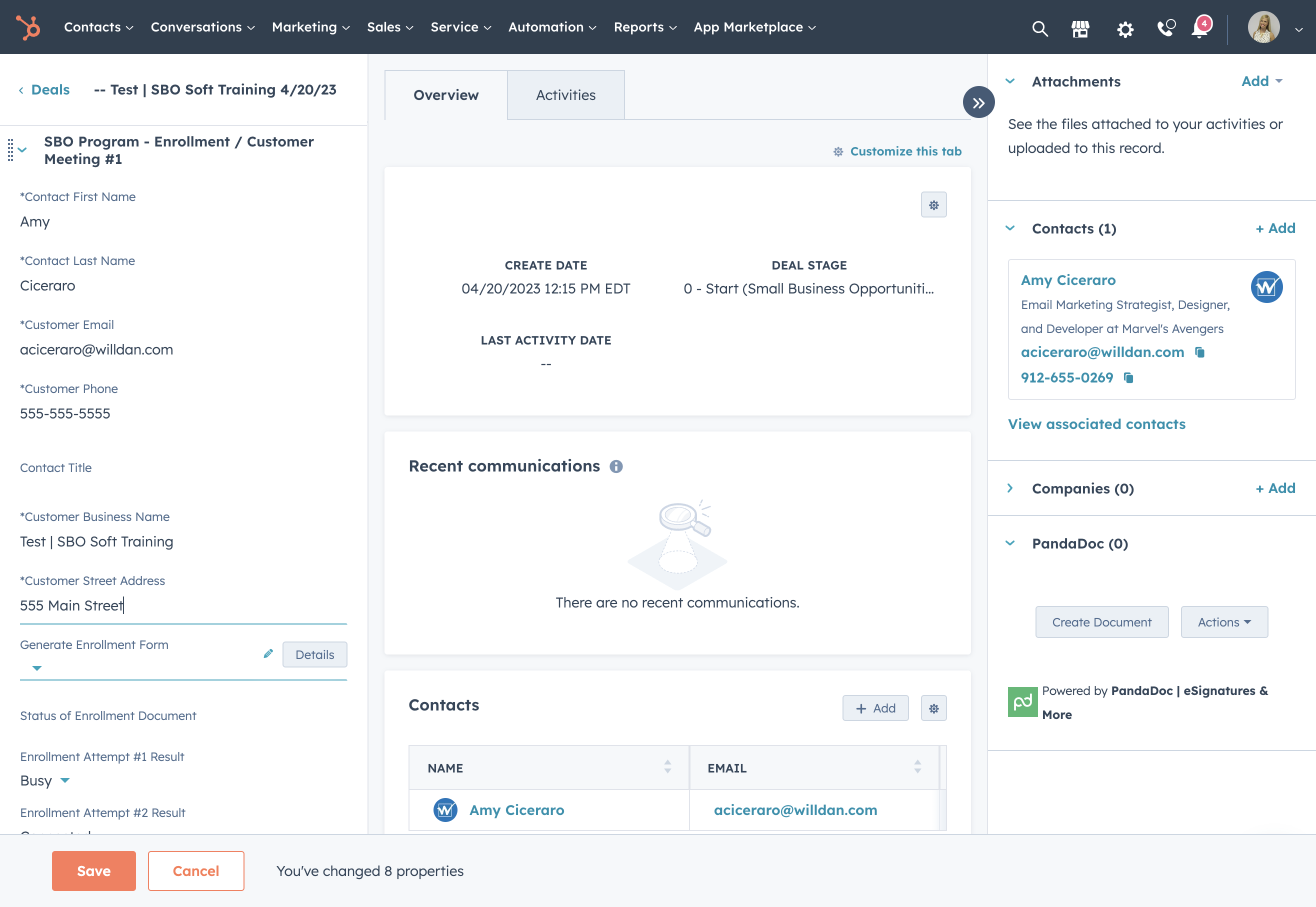The height and width of the screenshot is (907, 1316).
Task: Open Enrollment Attempt #1 Result dropdown
Action: [65, 780]
